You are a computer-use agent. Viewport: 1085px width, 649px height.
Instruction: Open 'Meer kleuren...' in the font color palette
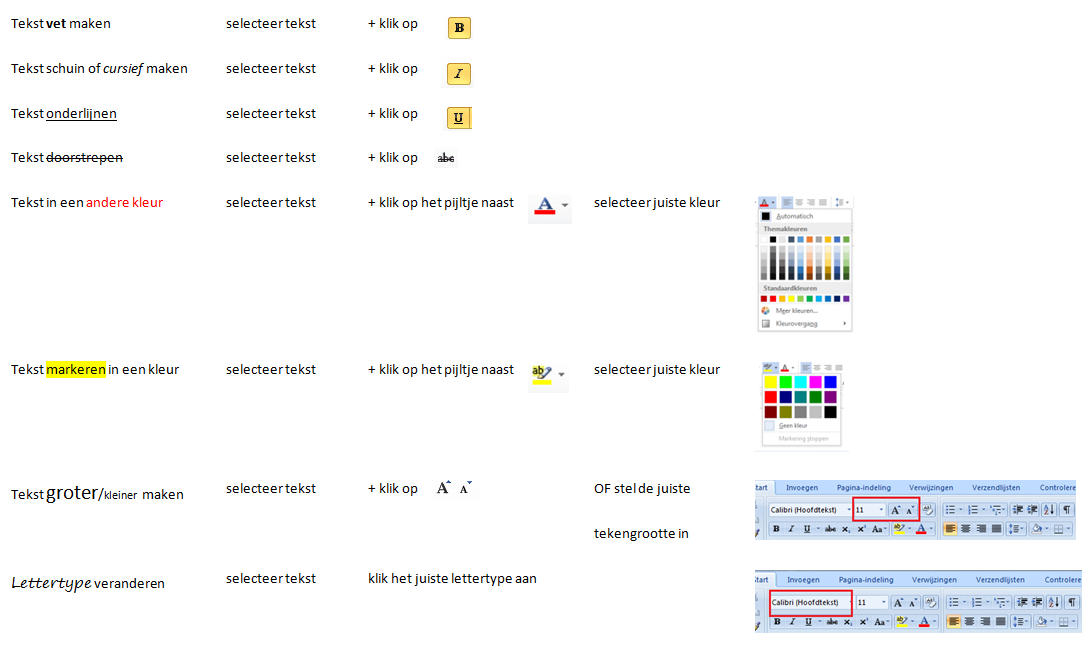pos(804,311)
